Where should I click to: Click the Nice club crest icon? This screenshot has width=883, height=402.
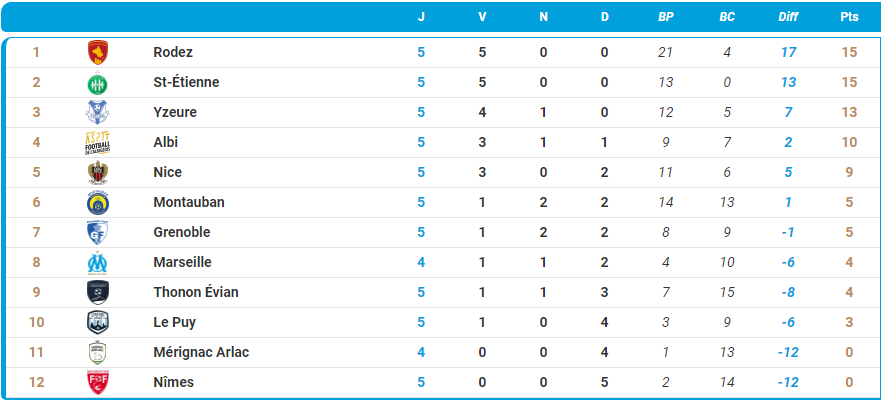click(97, 172)
